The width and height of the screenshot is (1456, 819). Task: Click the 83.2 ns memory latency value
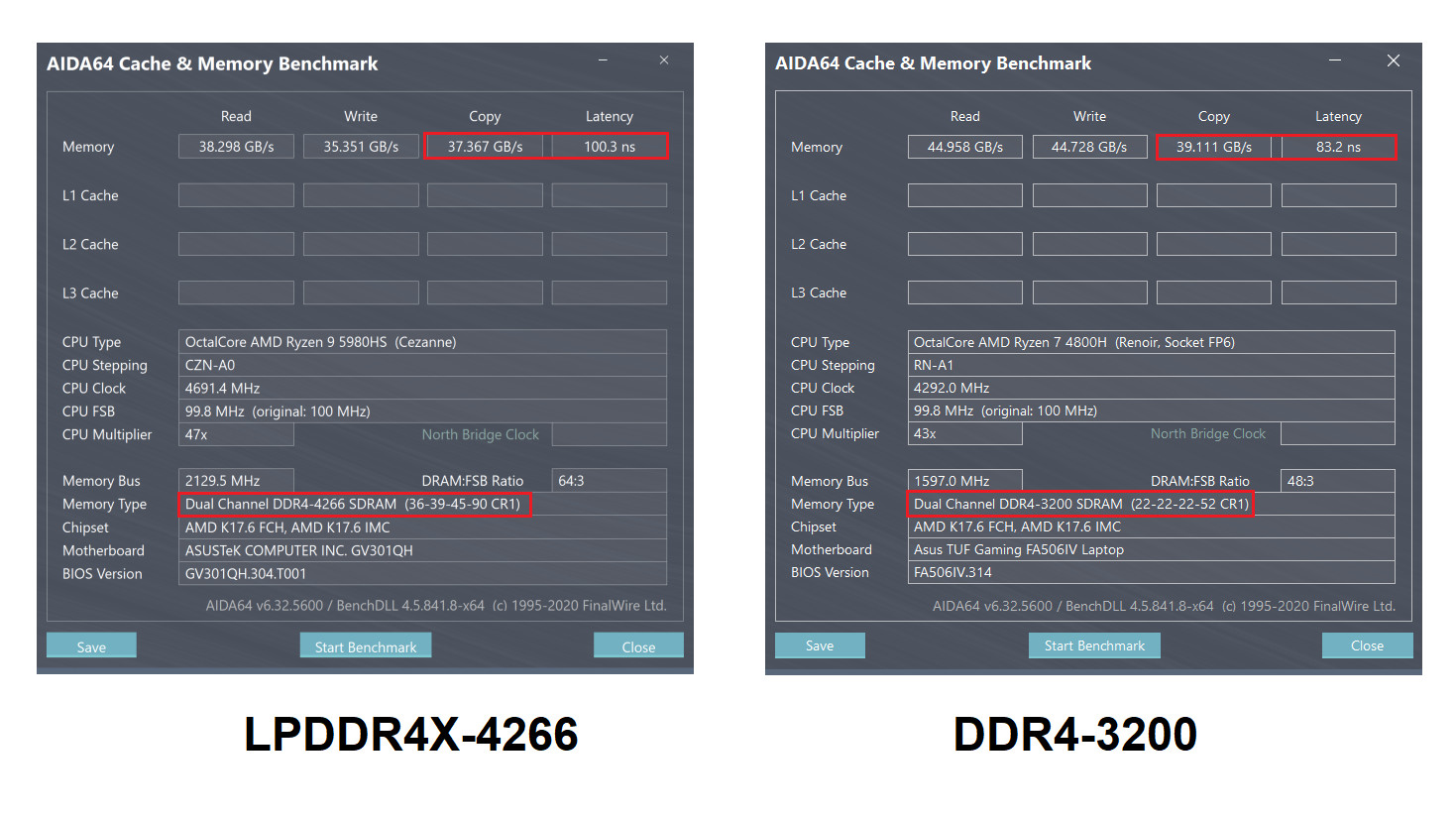pyautogui.click(x=1338, y=147)
